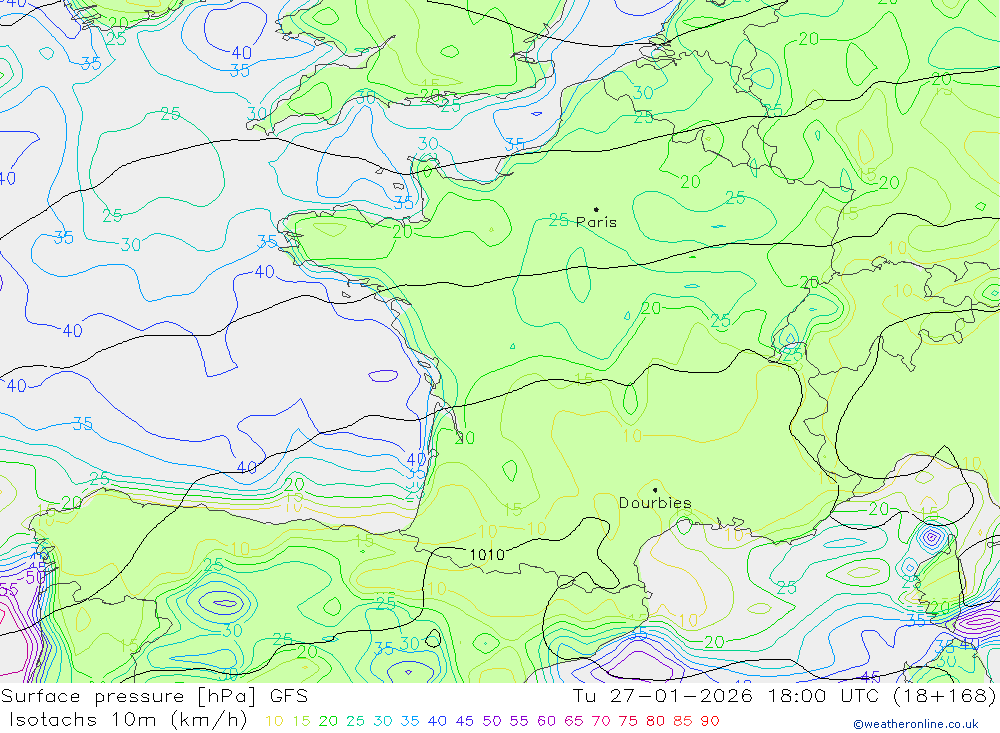Screen dimensions: 1000x733
Task: Click the GFS model label in title
Action: pos(289,696)
